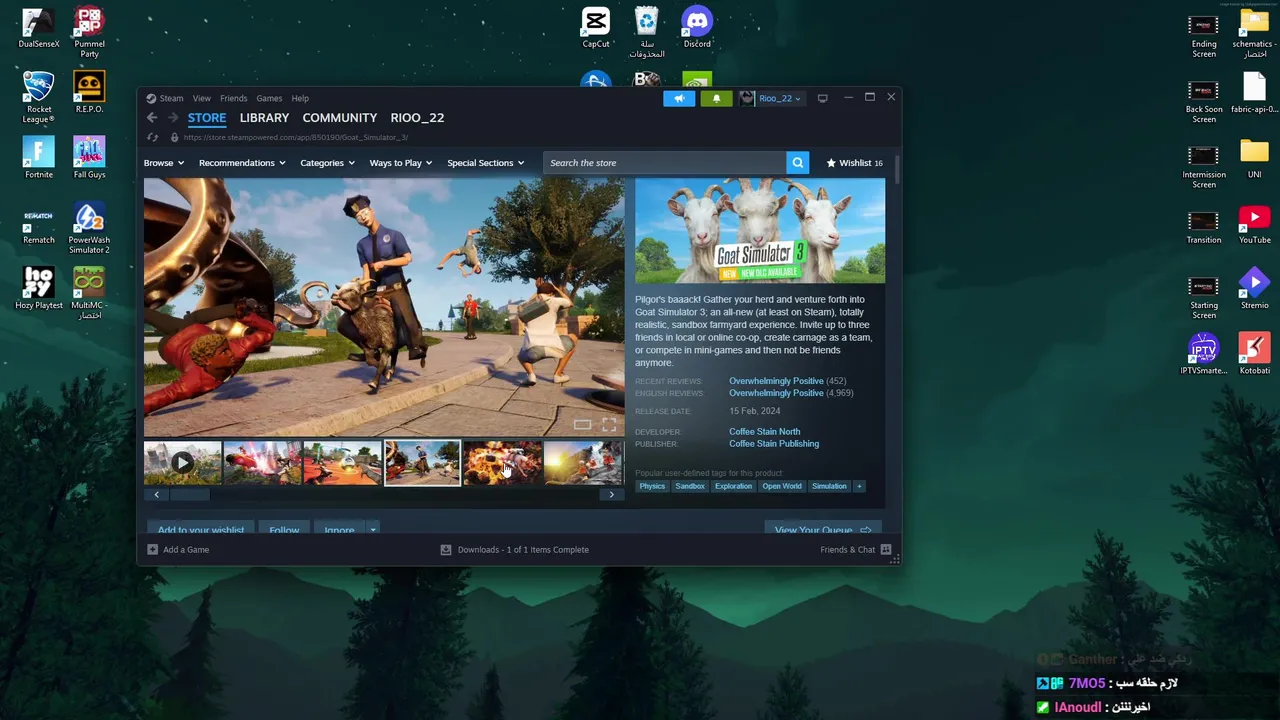Open the Friends menu
1280x720 pixels.
coord(233,98)
